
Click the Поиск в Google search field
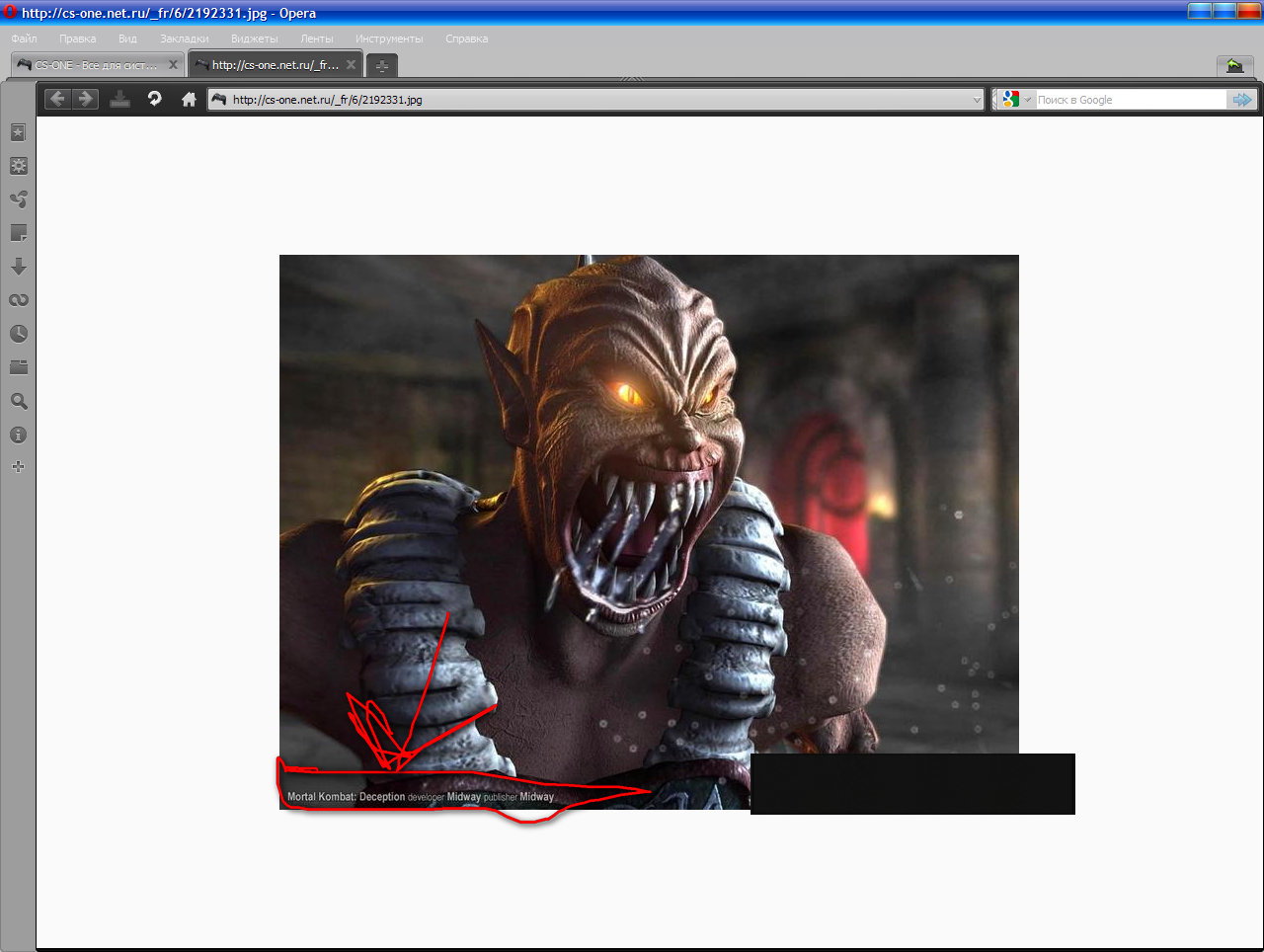1128,100
